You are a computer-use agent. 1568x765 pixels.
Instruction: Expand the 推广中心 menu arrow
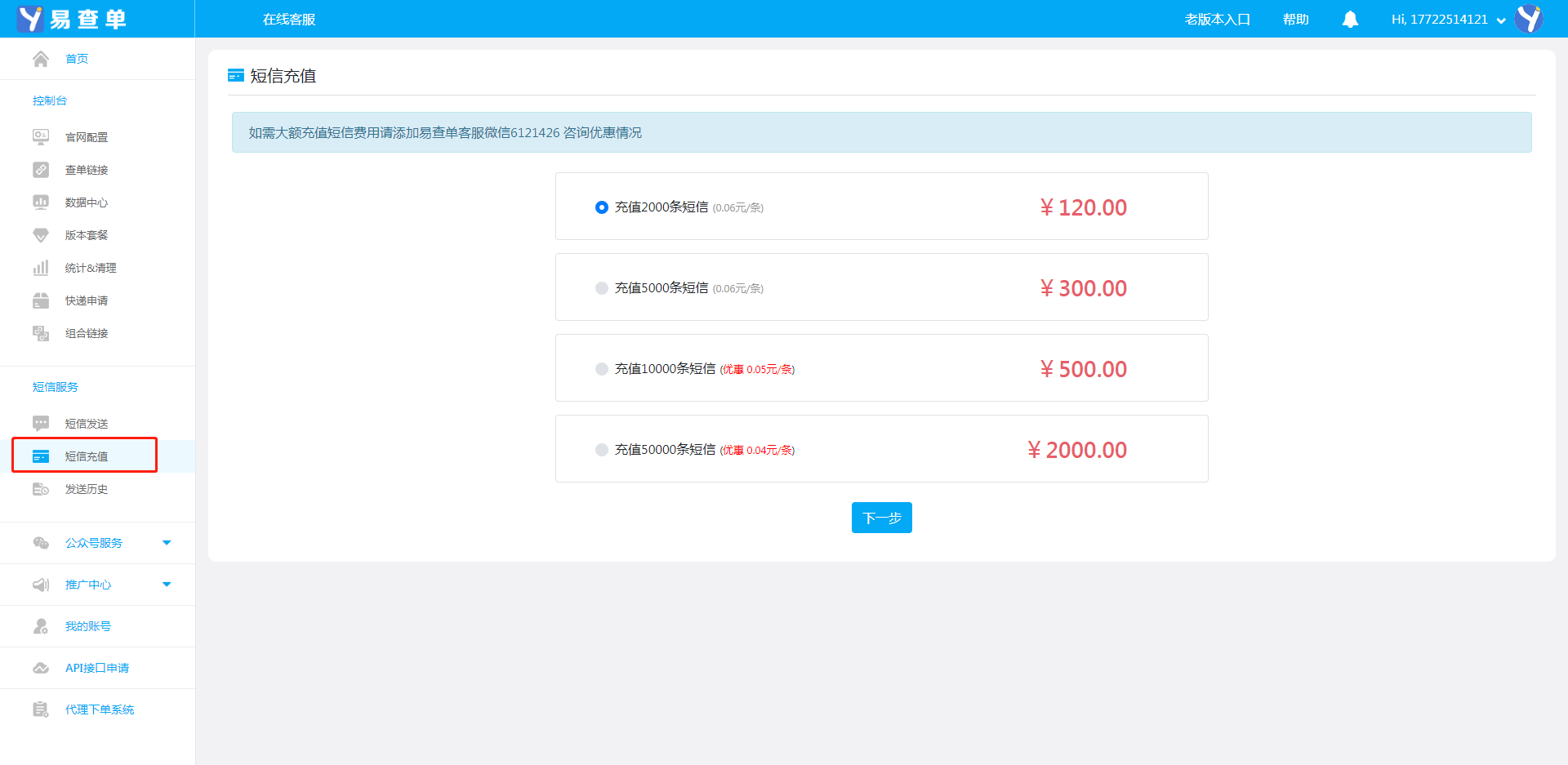pos(167,585)
